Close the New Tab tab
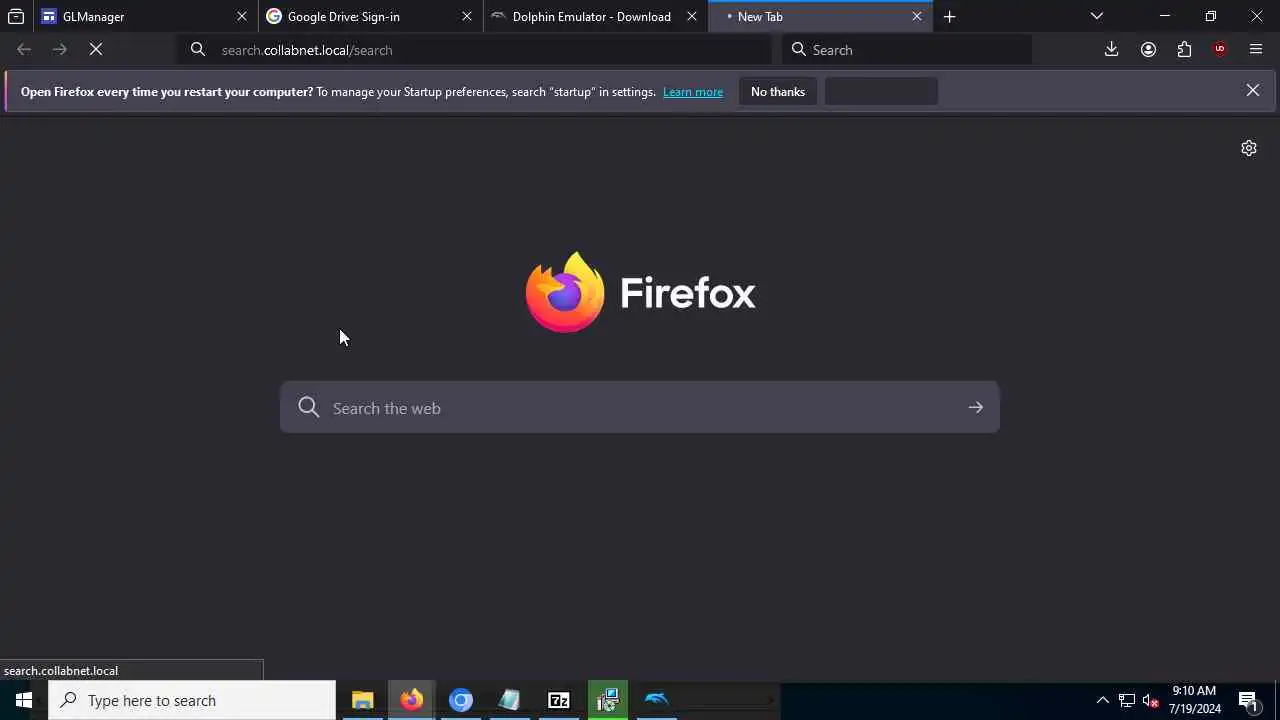 916,16
